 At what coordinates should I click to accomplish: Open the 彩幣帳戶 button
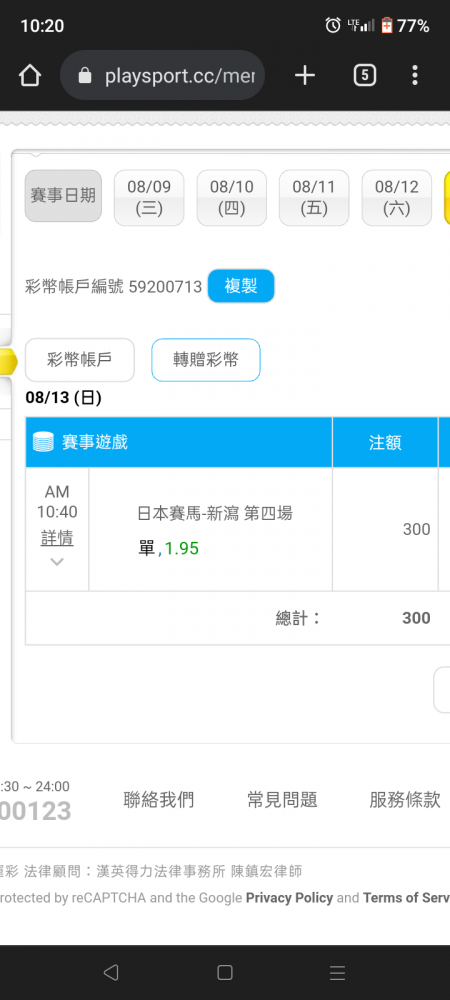point(80,360)
